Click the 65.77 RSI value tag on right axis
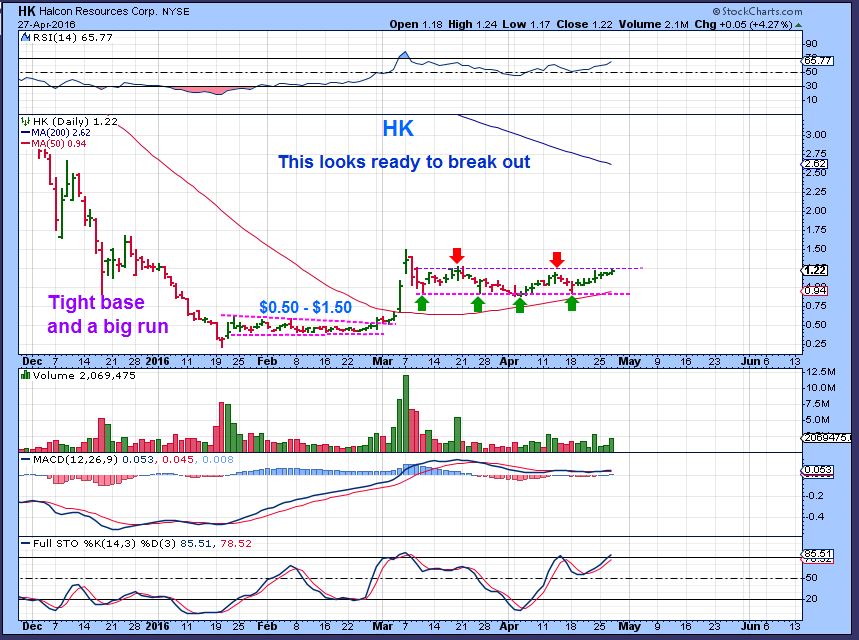The height and width of the screenshot is (640, 859). pos(818,61)
